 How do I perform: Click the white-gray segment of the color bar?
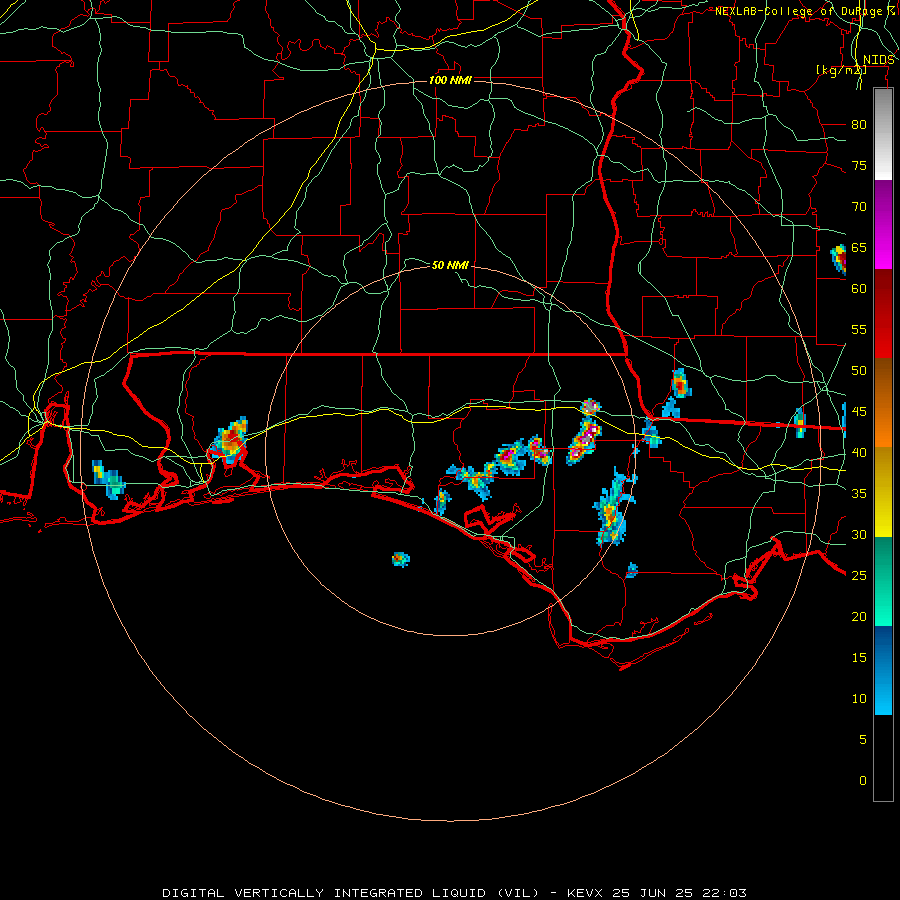[x=883, y=134]
